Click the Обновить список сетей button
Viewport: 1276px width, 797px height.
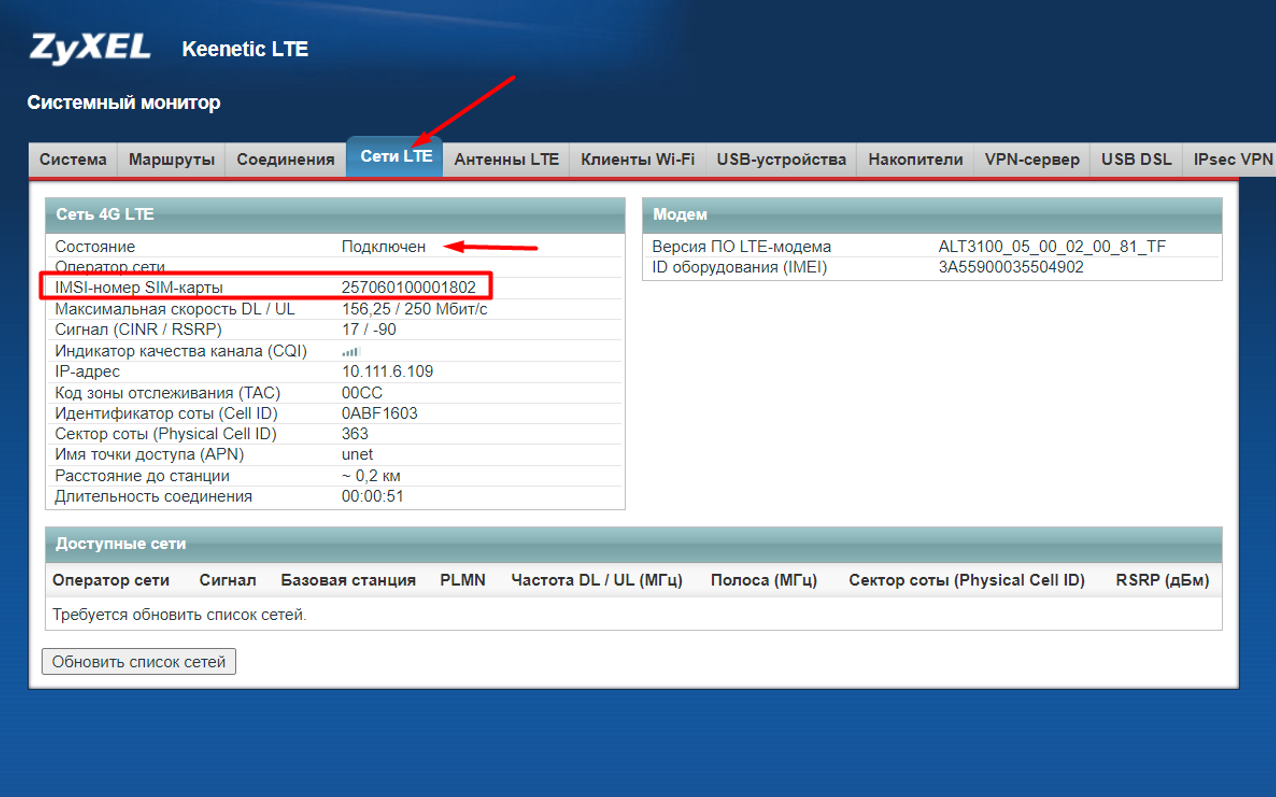[139, 661]
